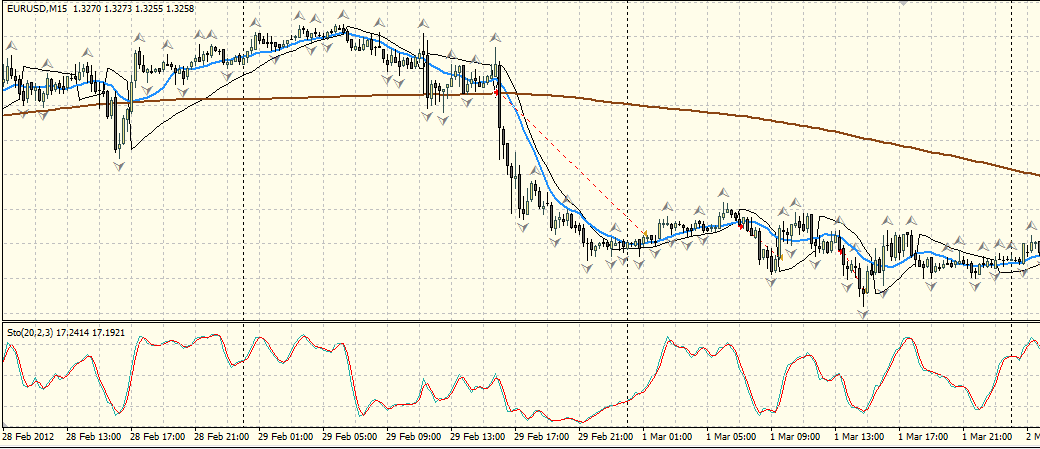The image size is (1040, 449).
Task: Click the 28 Feb 13:00 time label
Action: 94,437
